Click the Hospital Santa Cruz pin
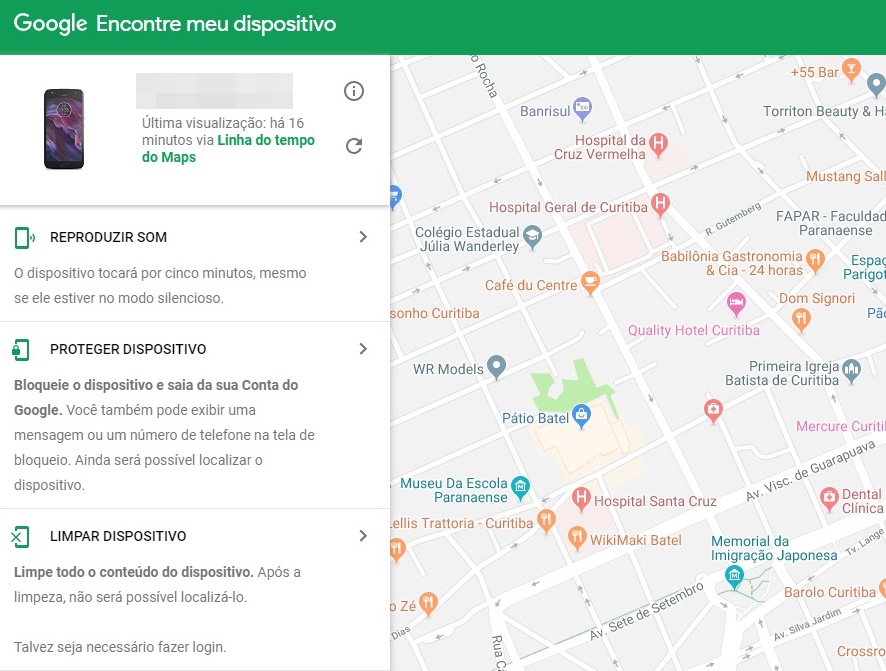Image resolution: width=886 pixels, height=671 pixels. point(581,499)
